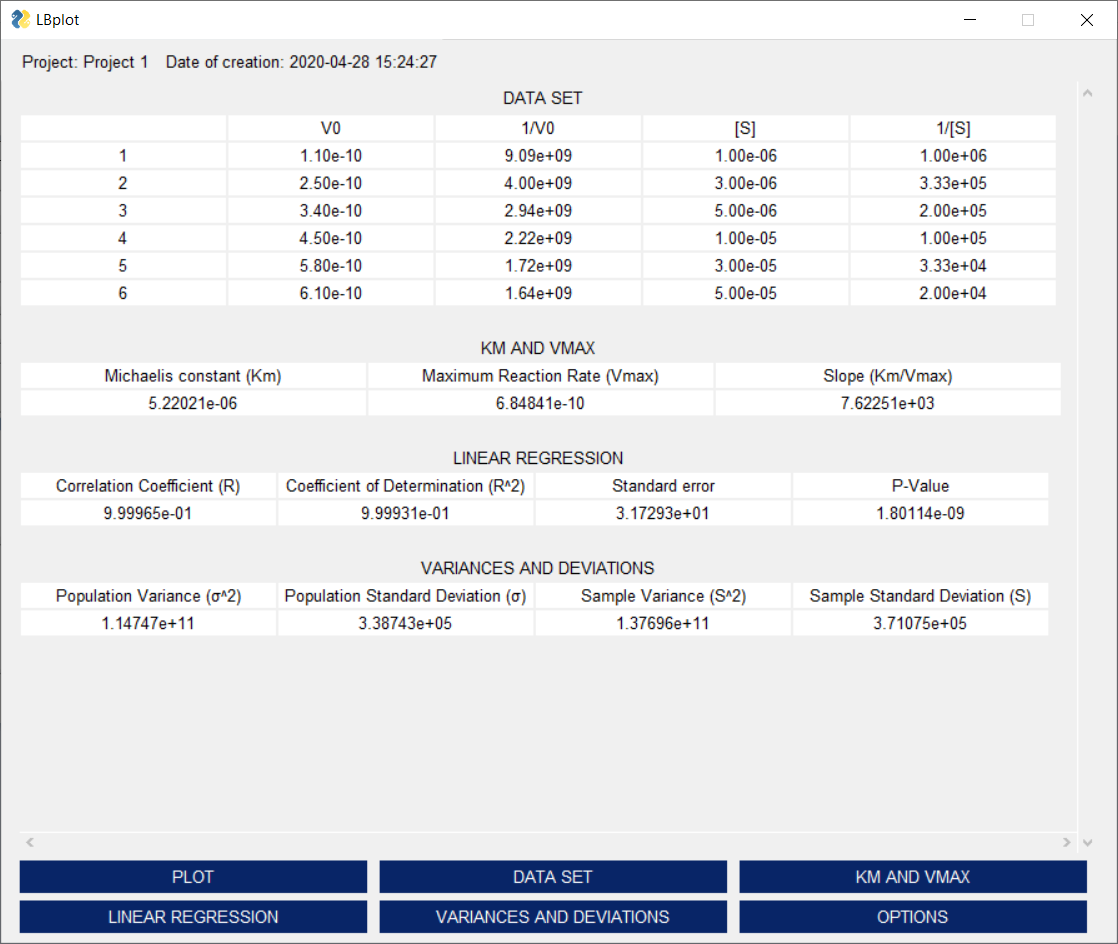Click 1/[S] value 3.33e+05
Image resolution: width=1118 pixels, height=944 pixels.
pyautogui.click(x=953, y=183)
